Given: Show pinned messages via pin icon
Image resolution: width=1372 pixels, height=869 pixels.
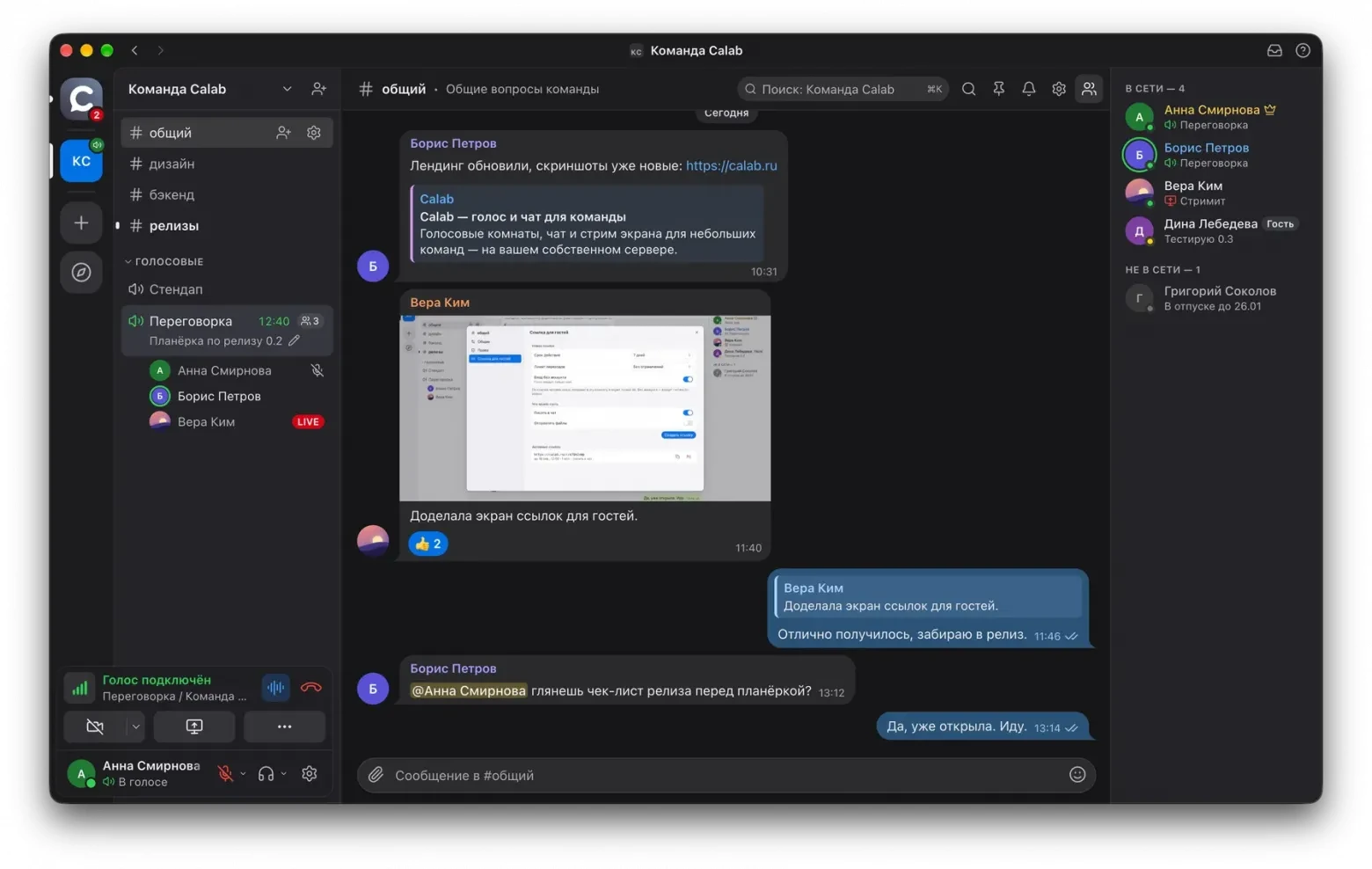Looking at the screenshot, I should 998,89.
